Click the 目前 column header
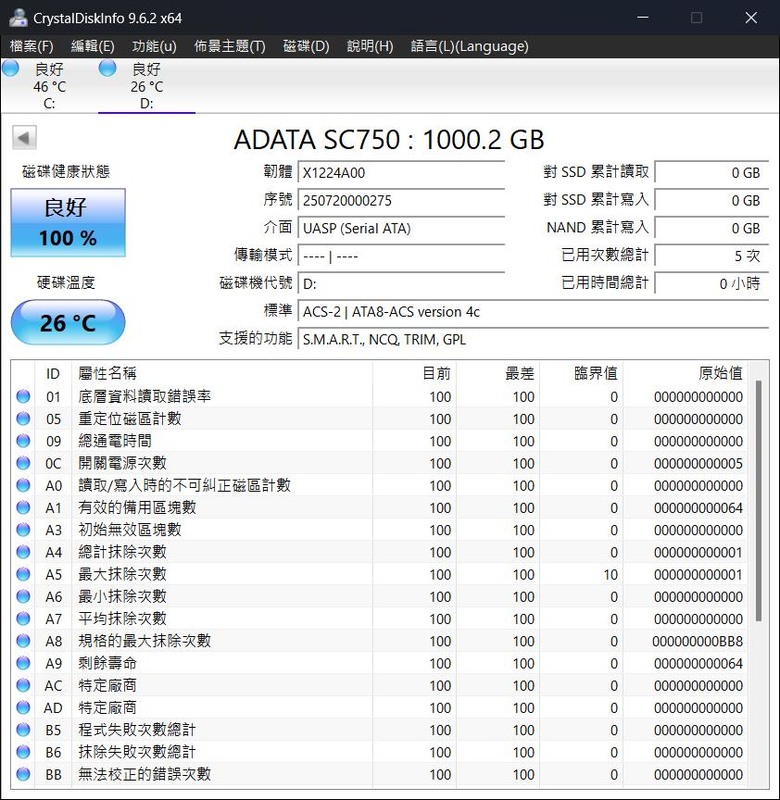The height and width of the screenshot is (800, 780). tap(414, 373)
